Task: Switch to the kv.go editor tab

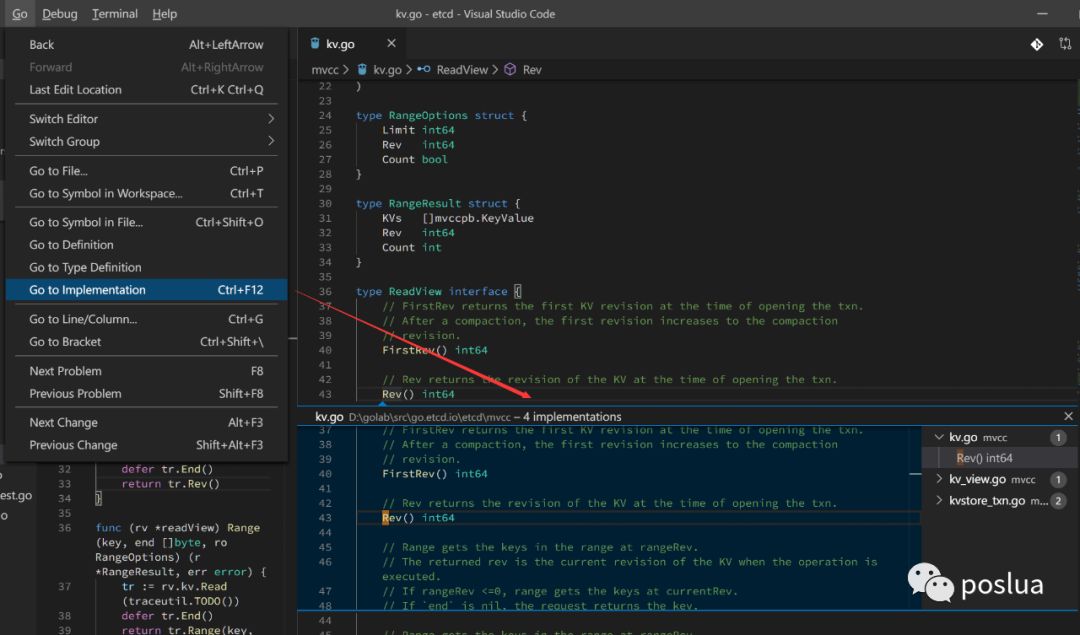Action: 353,43
